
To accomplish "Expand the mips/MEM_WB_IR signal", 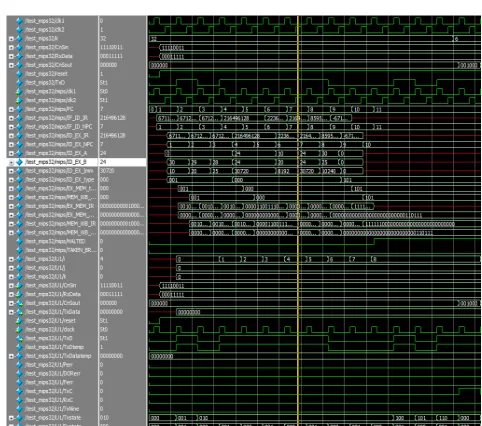I will click(x=11, y=224).
